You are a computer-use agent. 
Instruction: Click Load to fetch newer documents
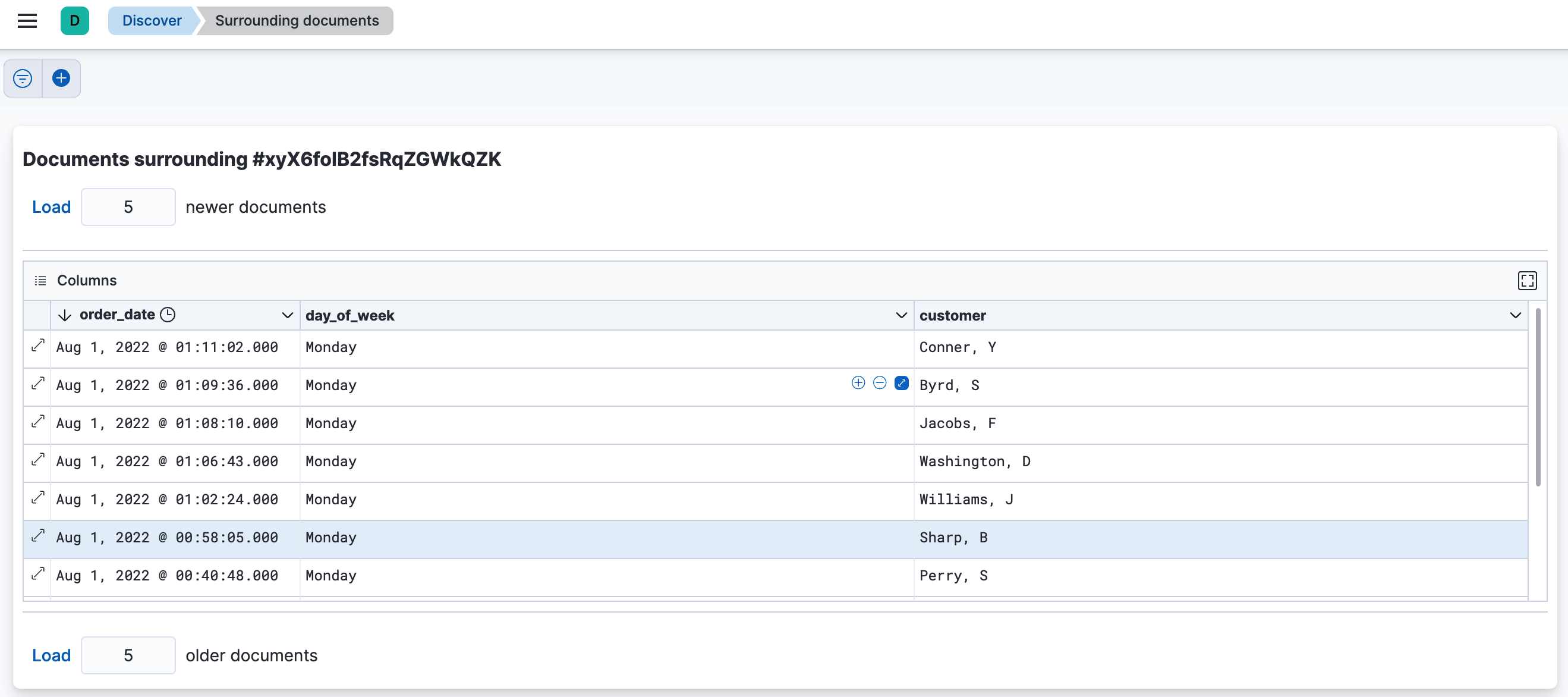(x=51, y=206)
